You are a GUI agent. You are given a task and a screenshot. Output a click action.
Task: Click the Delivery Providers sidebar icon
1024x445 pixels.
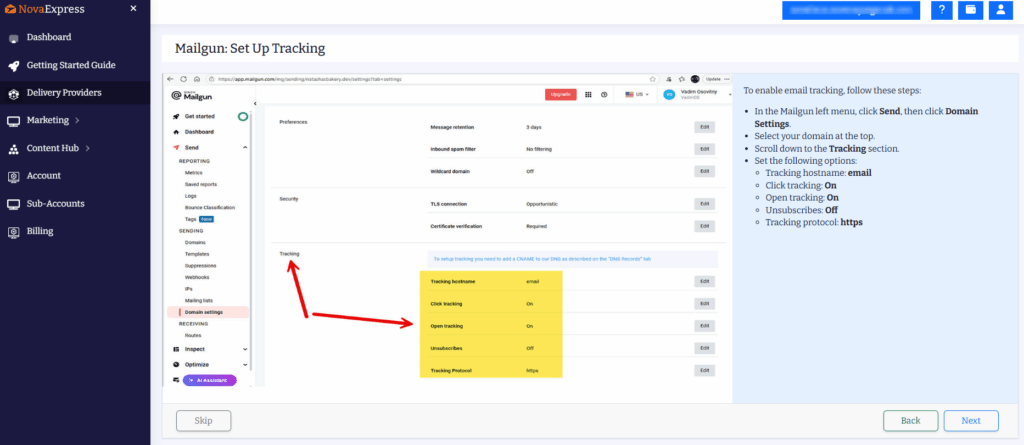[14, 93]
